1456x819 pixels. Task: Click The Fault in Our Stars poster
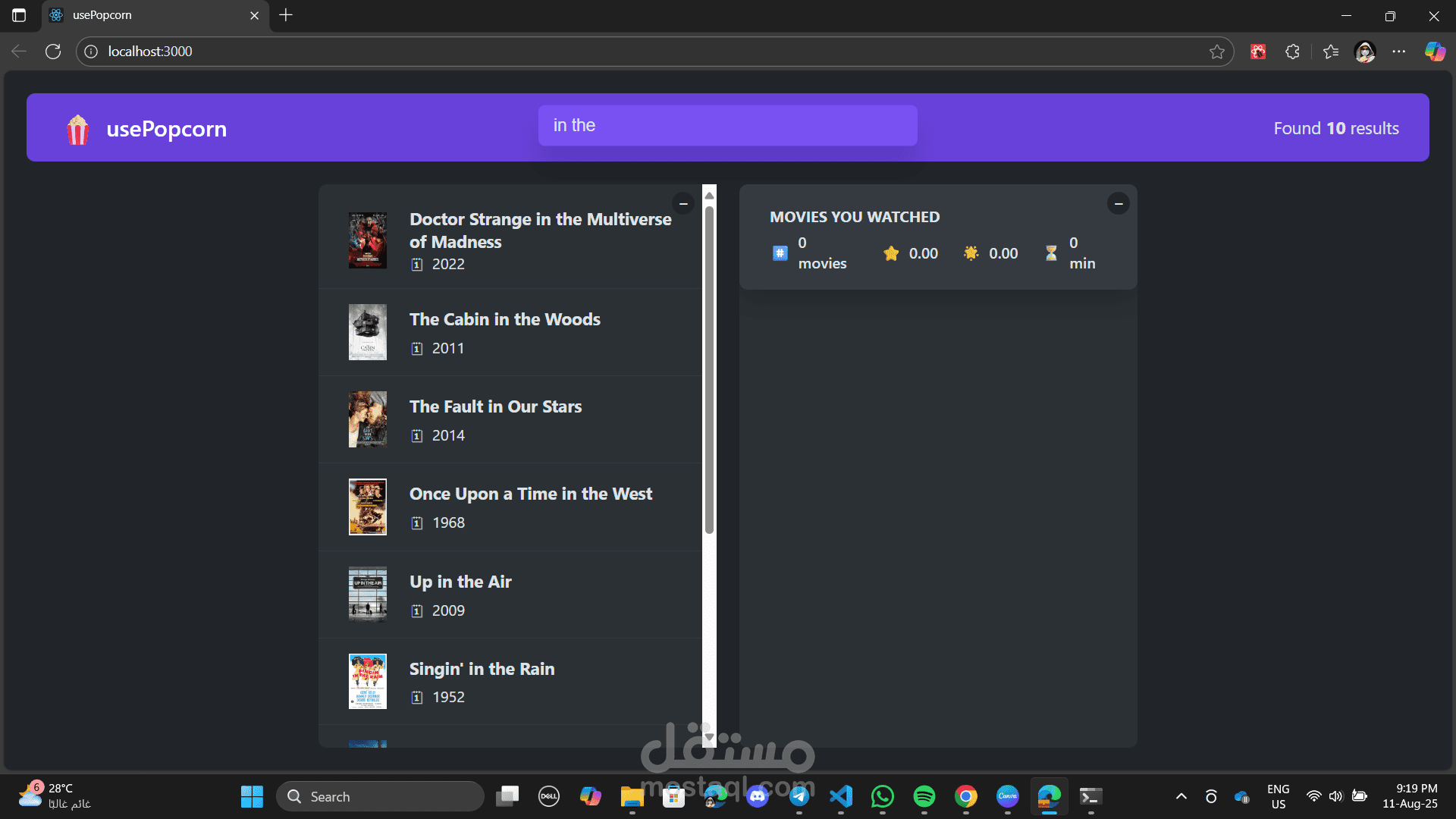point(368,419)
